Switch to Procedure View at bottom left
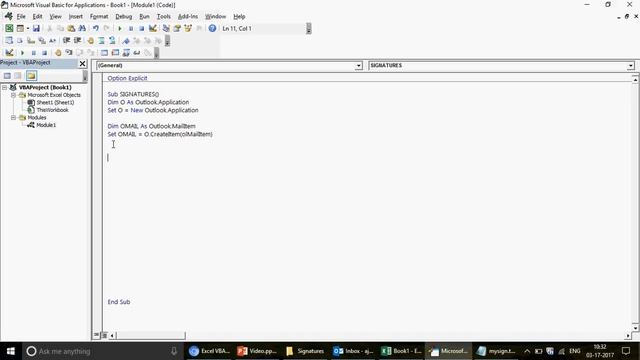Image resolution: width=640 pixels, height=360 pixels. [x=96, y=335]
